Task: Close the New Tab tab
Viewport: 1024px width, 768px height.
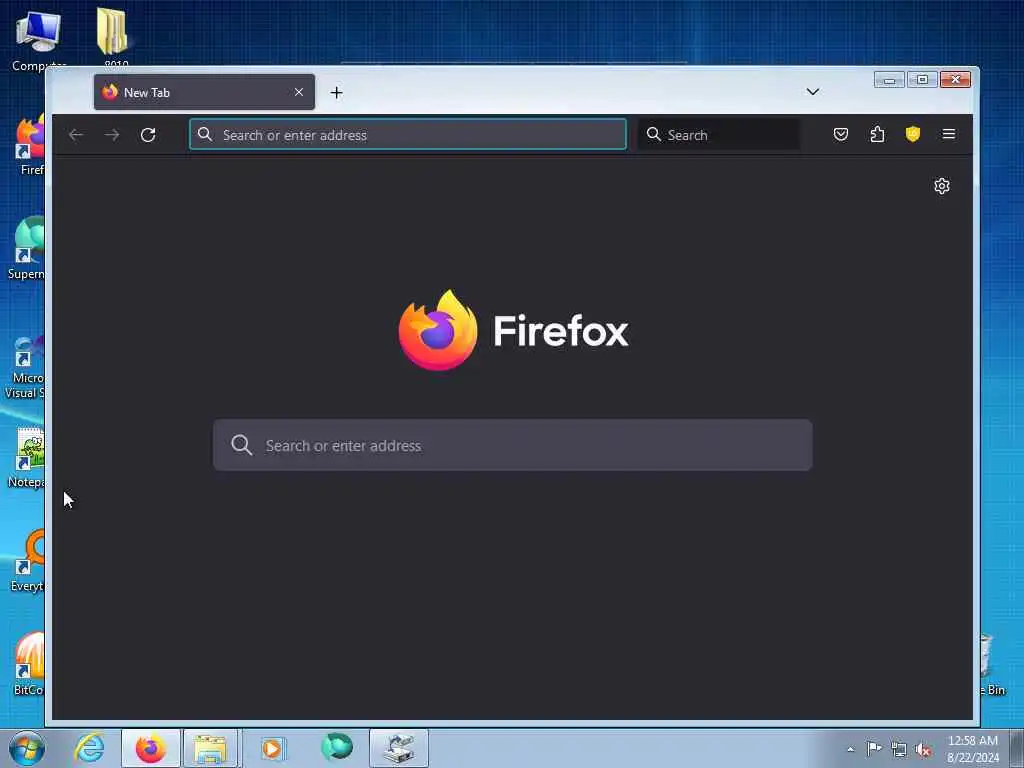Action: [298, 92]
